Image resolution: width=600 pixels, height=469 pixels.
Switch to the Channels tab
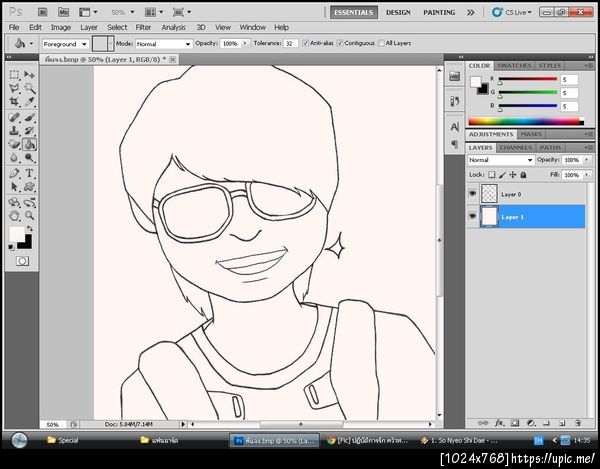(515, 148)
